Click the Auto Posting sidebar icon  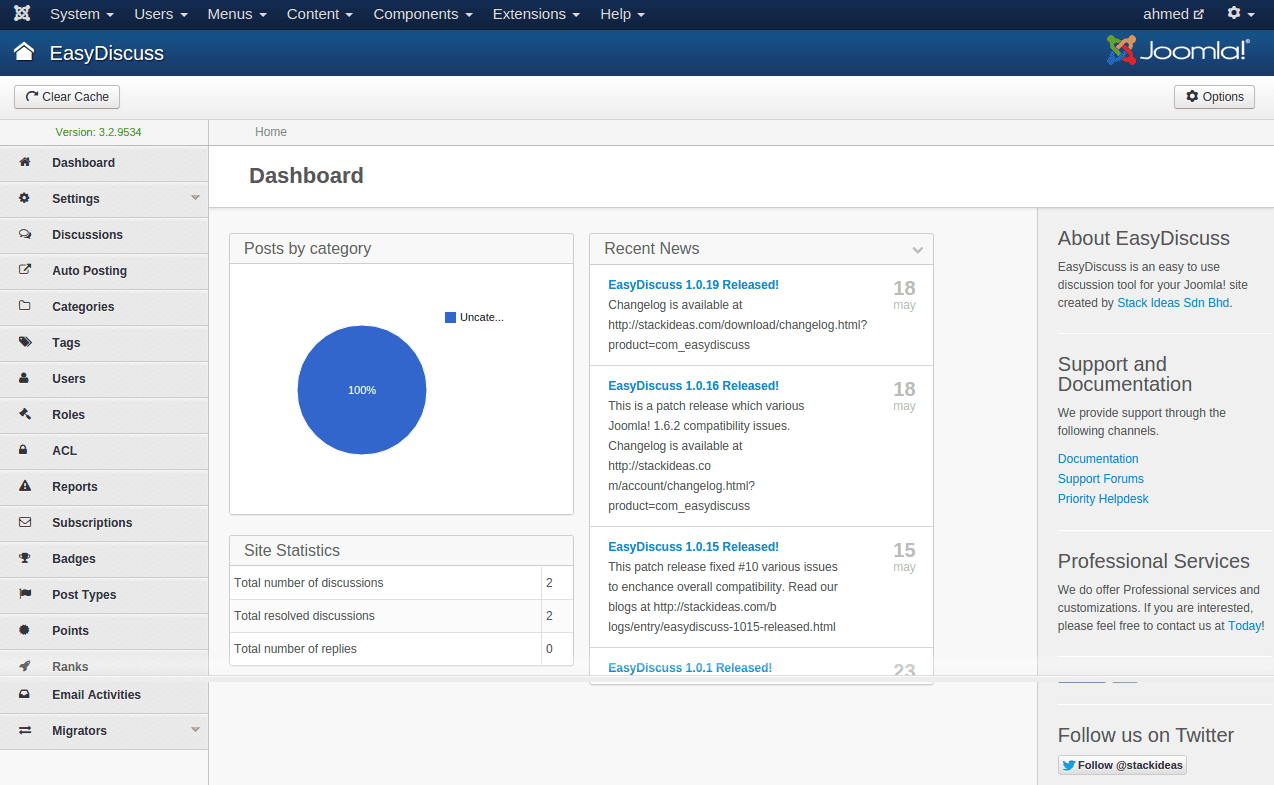click(25, 270)
